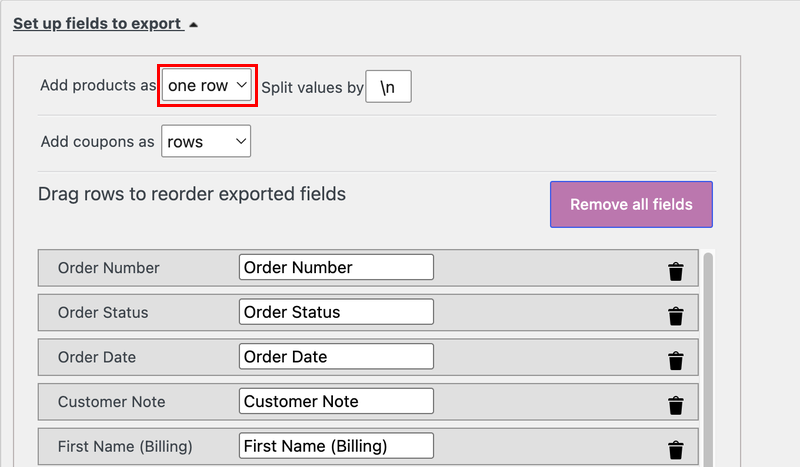Edit the First Name (Billing) title input

pos(336,446)
